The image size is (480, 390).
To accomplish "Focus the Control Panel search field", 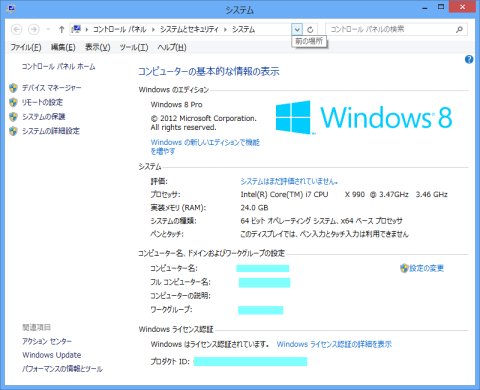I will point(396,29).
